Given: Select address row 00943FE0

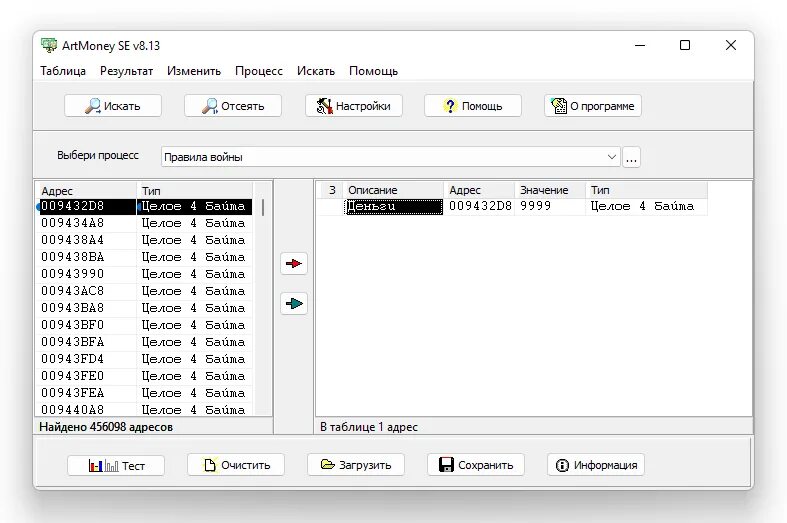Looking at the screenshot, I should point(146,376).
